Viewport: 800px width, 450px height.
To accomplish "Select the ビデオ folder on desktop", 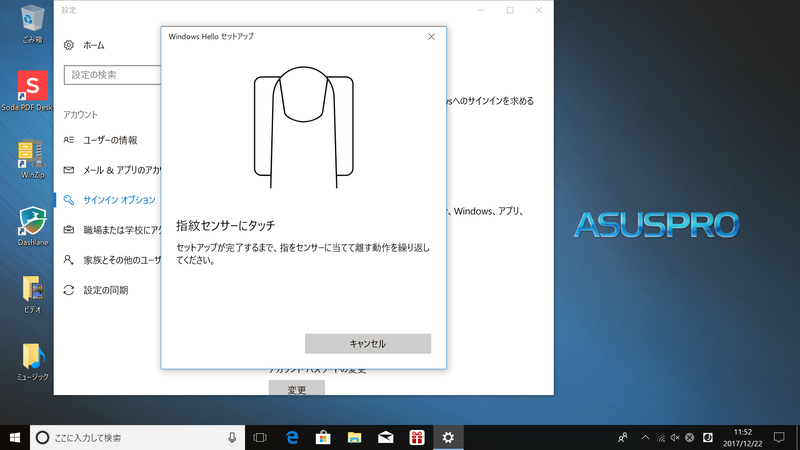I will 33,294.
